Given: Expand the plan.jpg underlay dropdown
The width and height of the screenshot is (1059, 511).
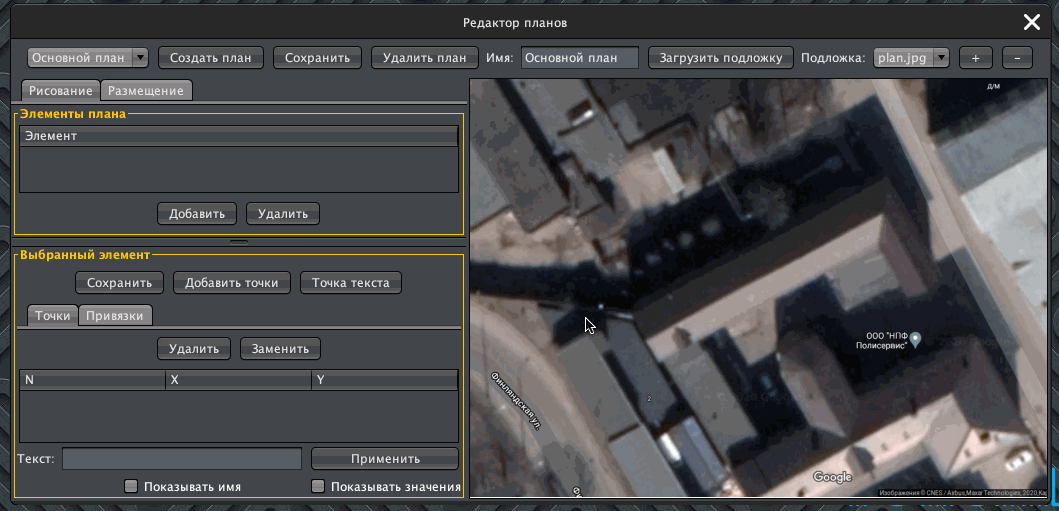Looking at the screenshot, I should pos(912,58).
